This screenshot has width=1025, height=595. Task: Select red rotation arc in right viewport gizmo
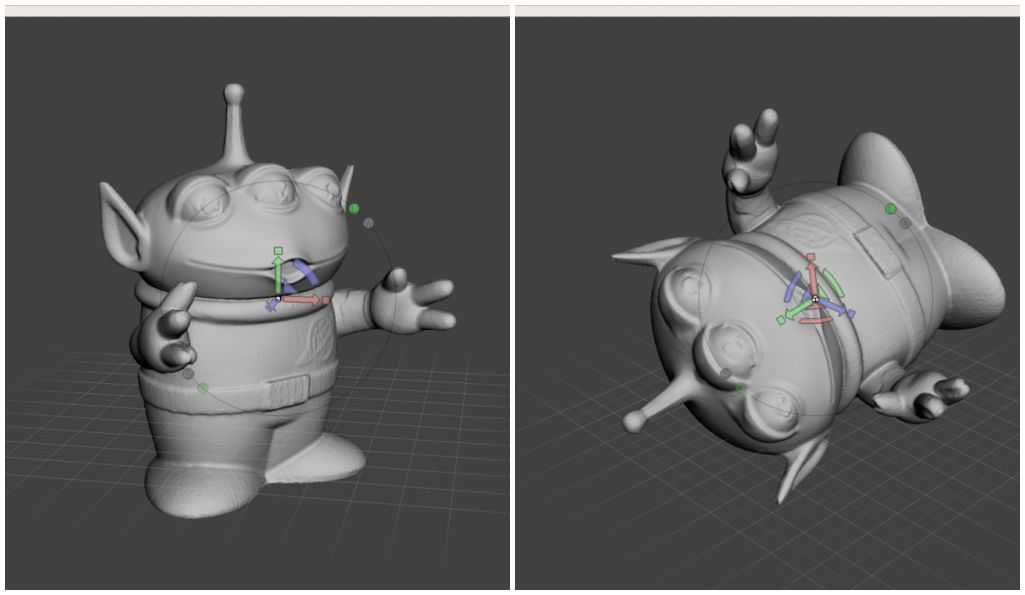tap(815, 320)
